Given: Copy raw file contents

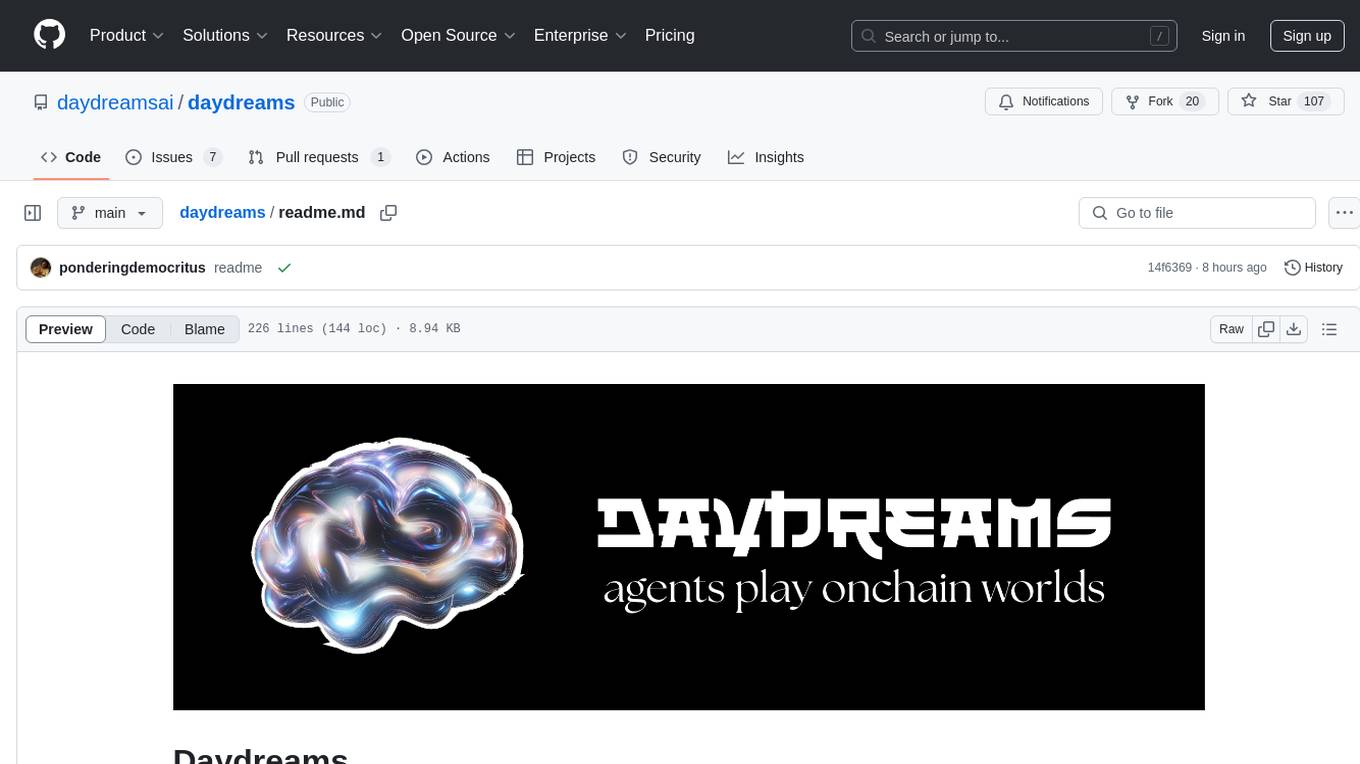Looking at the screenshot, I should [1266, 329].
